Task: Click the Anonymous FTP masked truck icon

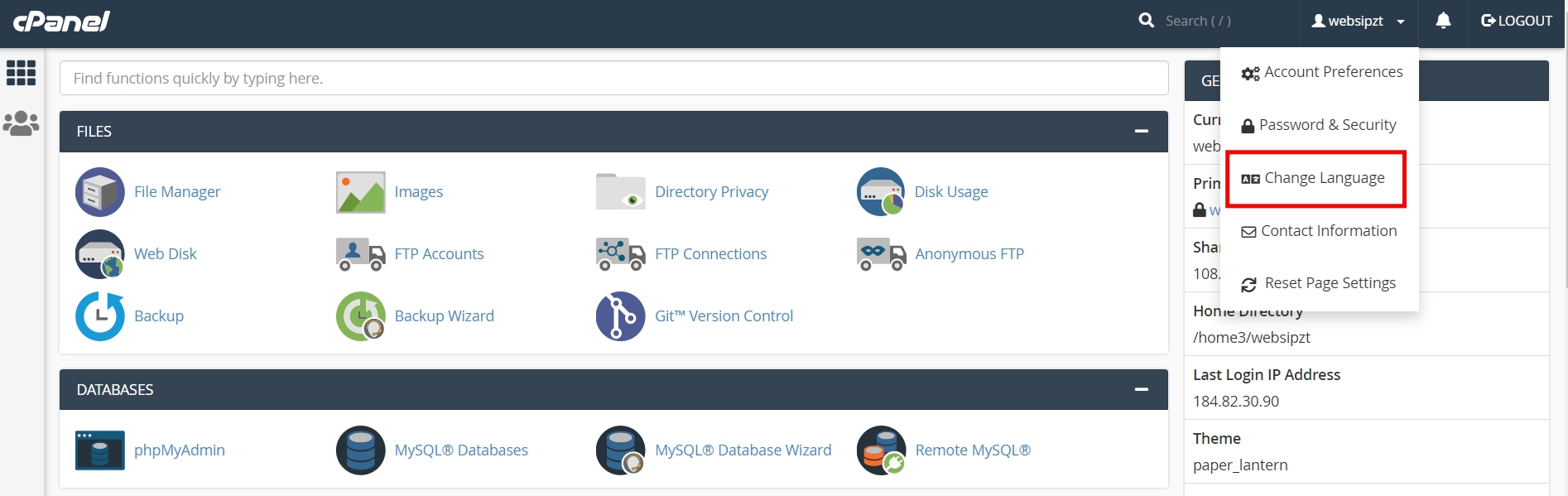Action: [881, 254]
